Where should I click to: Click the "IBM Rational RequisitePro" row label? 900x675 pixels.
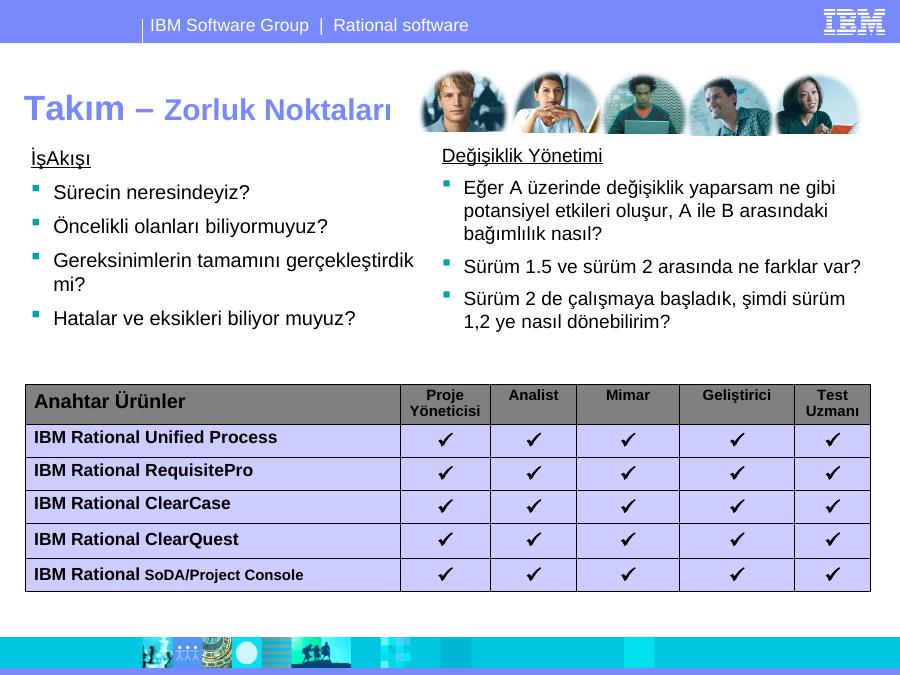pyautogui.click(x=143, y=470)
